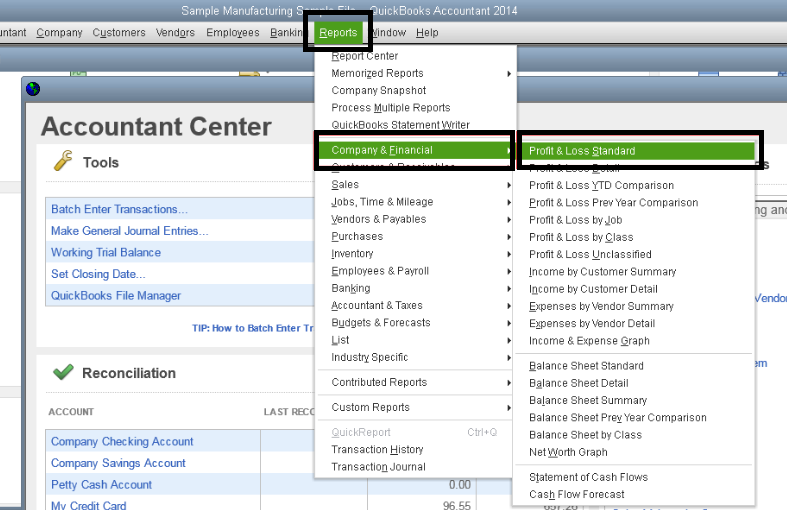Image resolution: width=787 pixels, height=510 pixels.
Task: Open the Company menu
Action: [59, 33]
